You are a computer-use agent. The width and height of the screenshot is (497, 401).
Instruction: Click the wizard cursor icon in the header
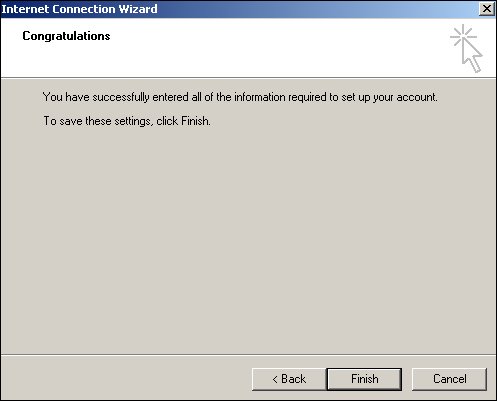(467, 48)
